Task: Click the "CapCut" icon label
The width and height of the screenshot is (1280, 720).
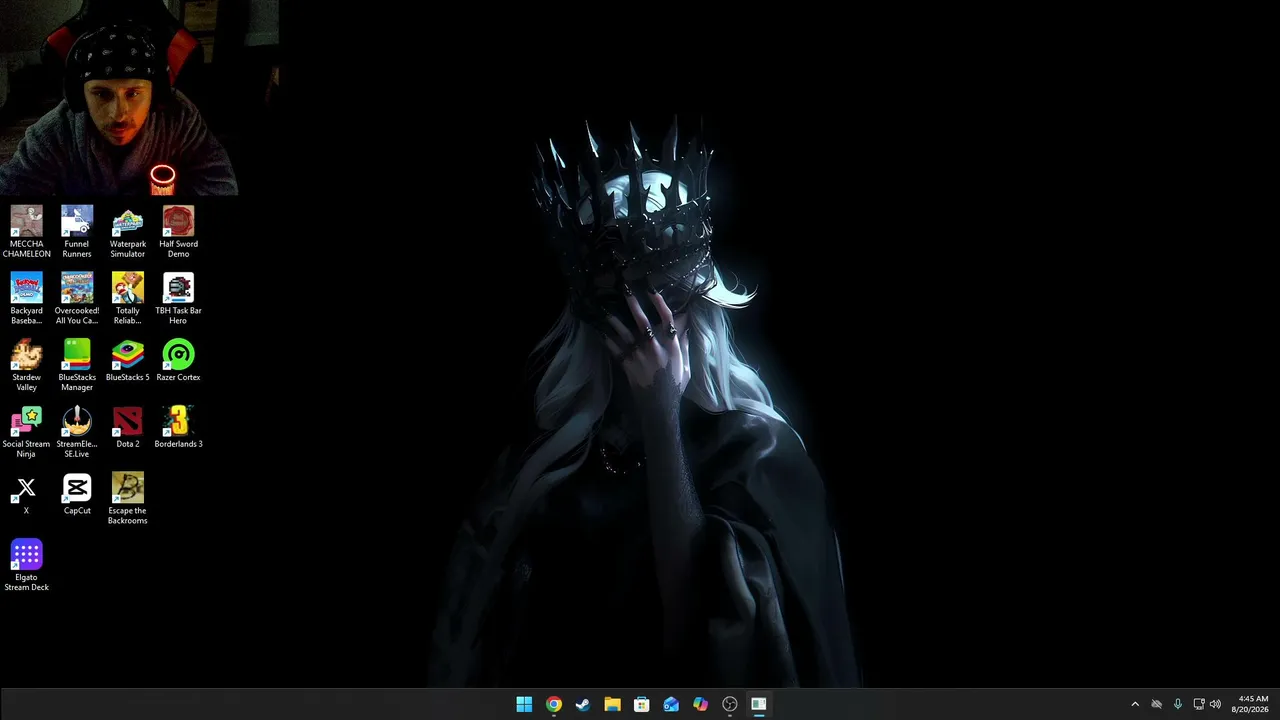Action: tap(77, 511)
